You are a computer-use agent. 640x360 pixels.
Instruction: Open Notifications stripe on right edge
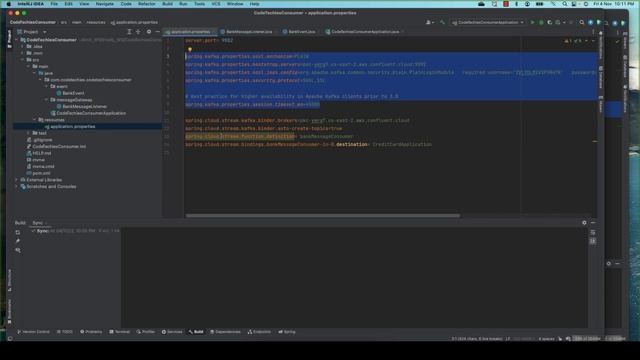[x=601, y=45]
